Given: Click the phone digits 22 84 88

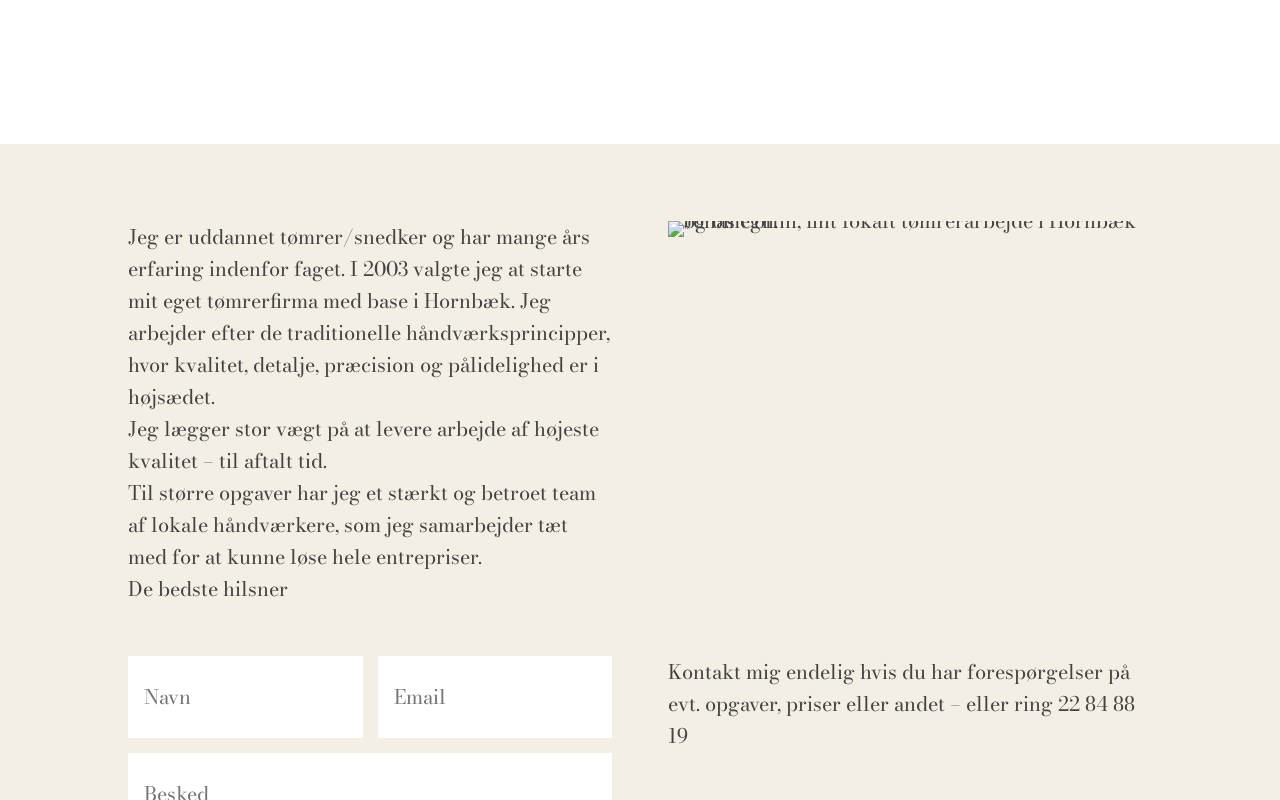Looking at the screenshot, I should [1096, 704].
